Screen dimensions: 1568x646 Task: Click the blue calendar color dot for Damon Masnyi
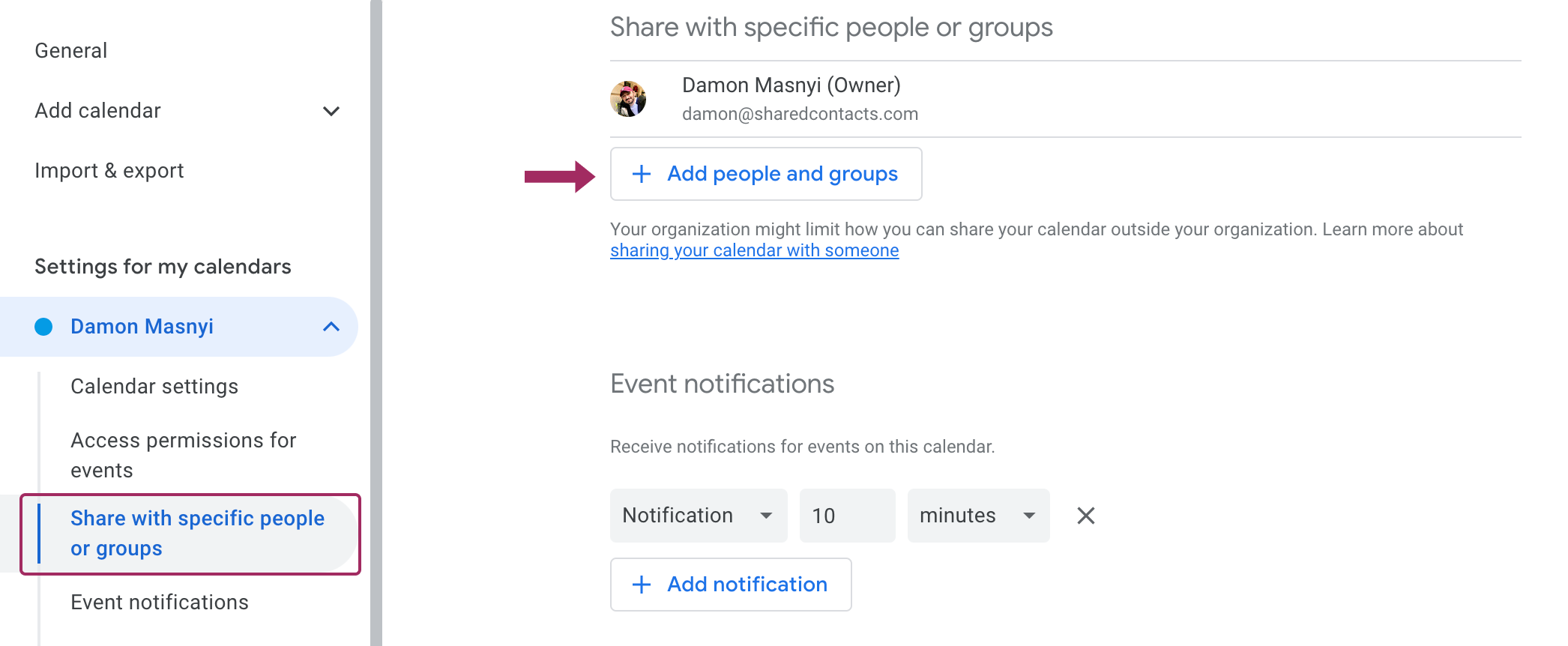[44, 327]
